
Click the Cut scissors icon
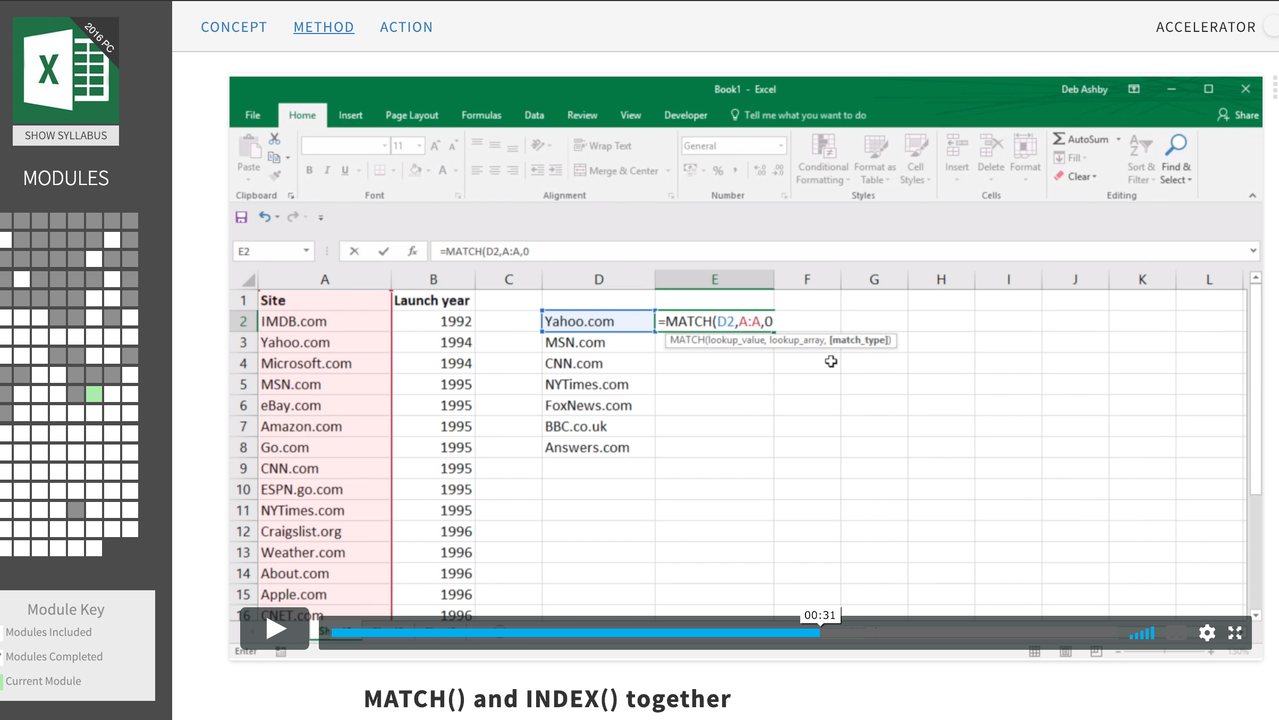(274, 140)
